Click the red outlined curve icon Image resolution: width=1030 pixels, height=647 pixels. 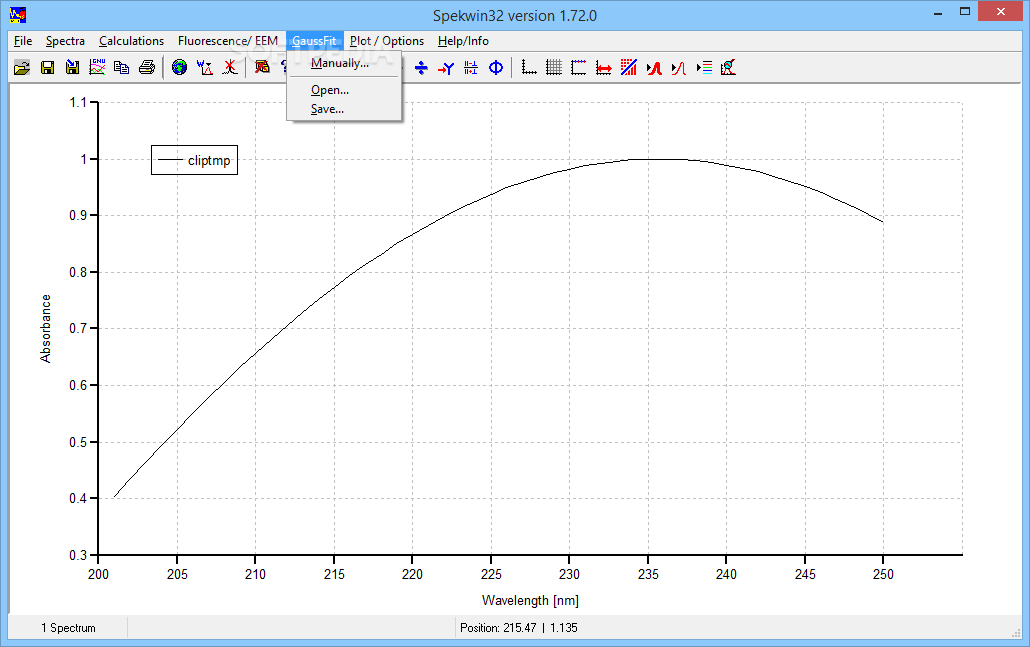[x=679, y=67]
